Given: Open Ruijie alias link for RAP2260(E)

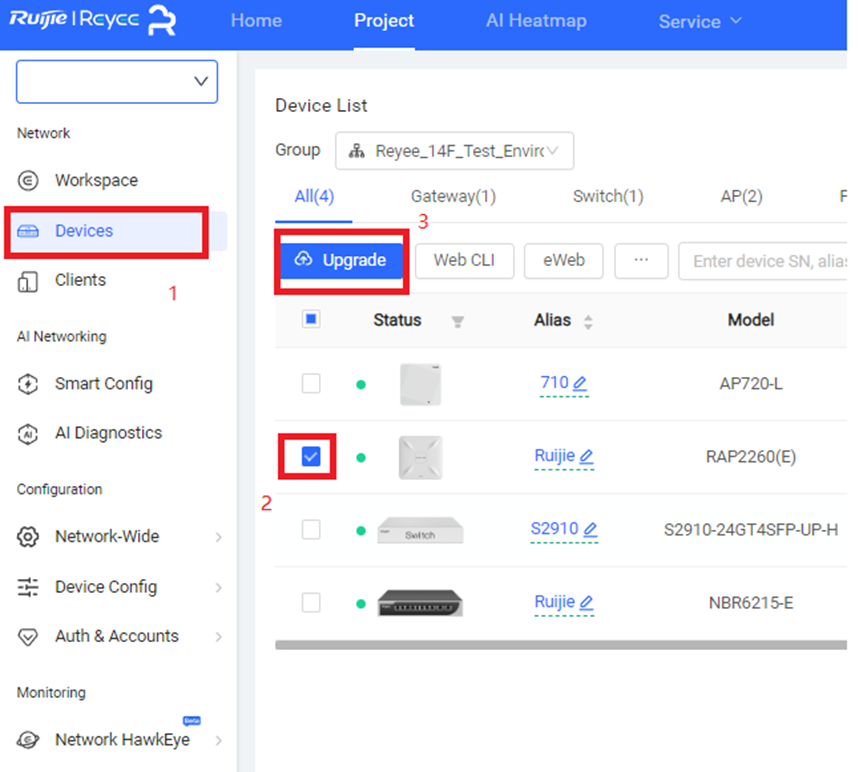Looking at the screenshot, I should (x=555, y=455).
